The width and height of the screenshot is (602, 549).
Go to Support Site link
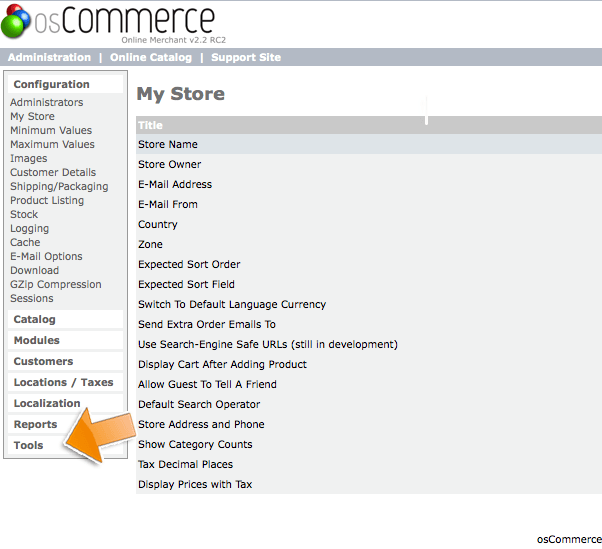(x=245, y=58)
